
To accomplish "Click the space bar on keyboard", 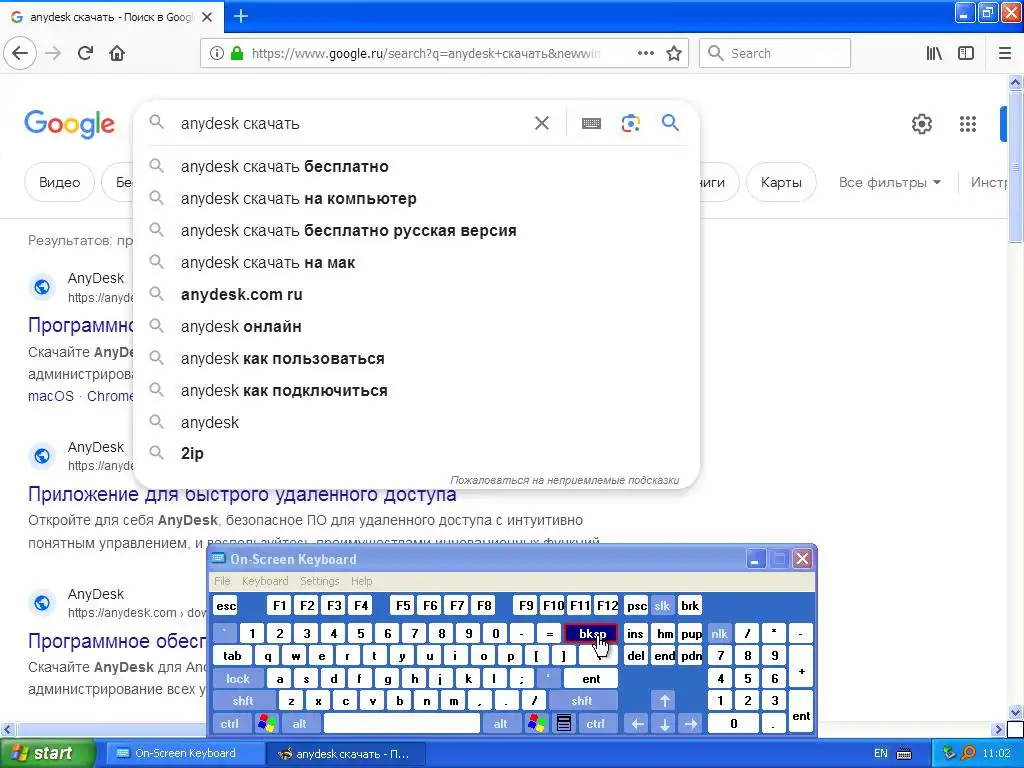I will [x=402, y=724].
